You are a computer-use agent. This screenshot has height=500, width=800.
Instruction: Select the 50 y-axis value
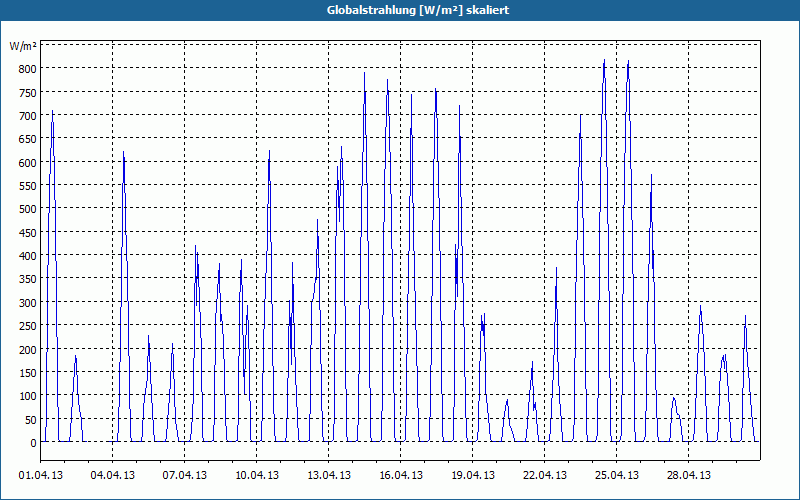click(x=30, y=420)
